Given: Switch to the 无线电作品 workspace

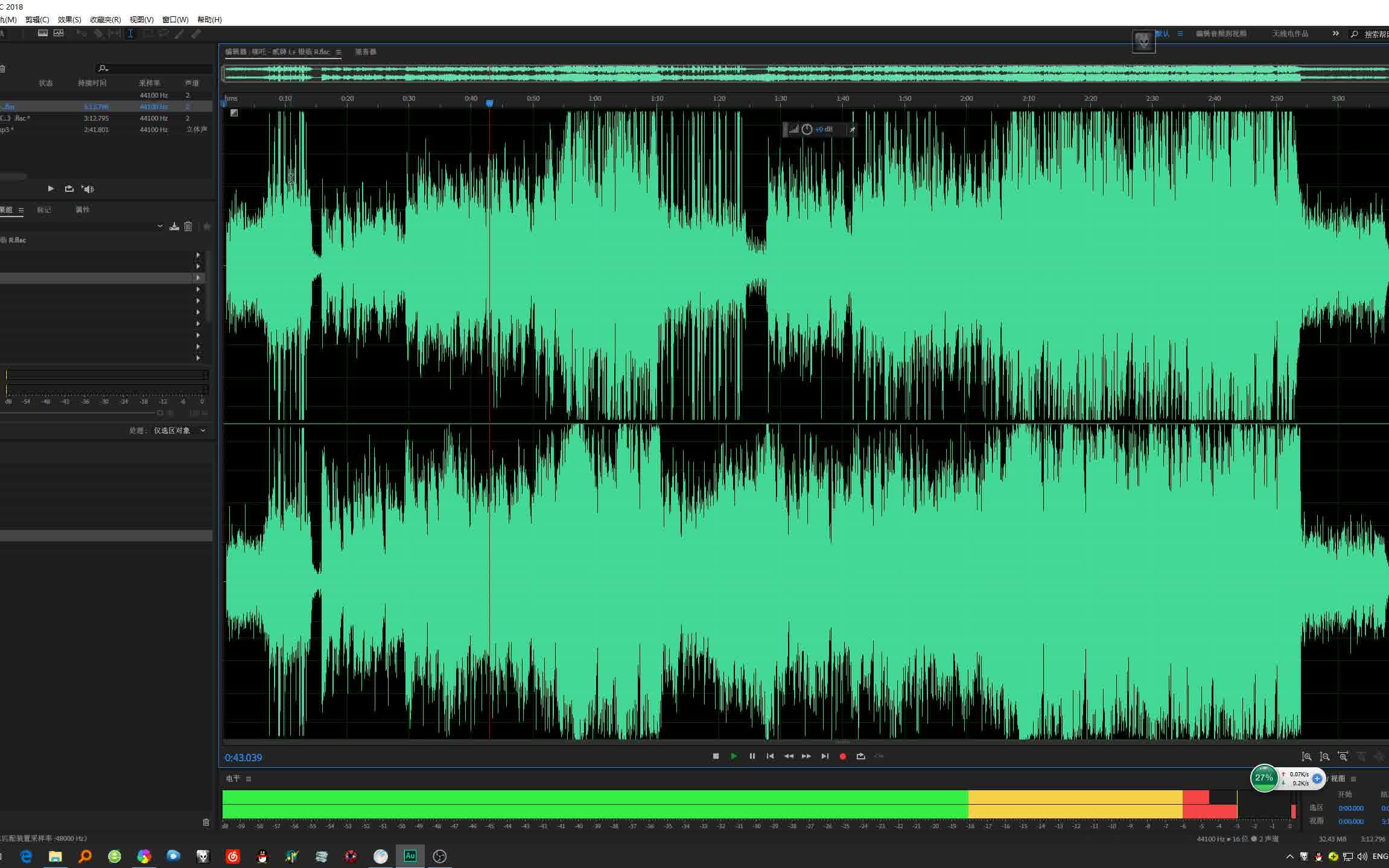Looking at the screenshot, I should point(1290,34).
